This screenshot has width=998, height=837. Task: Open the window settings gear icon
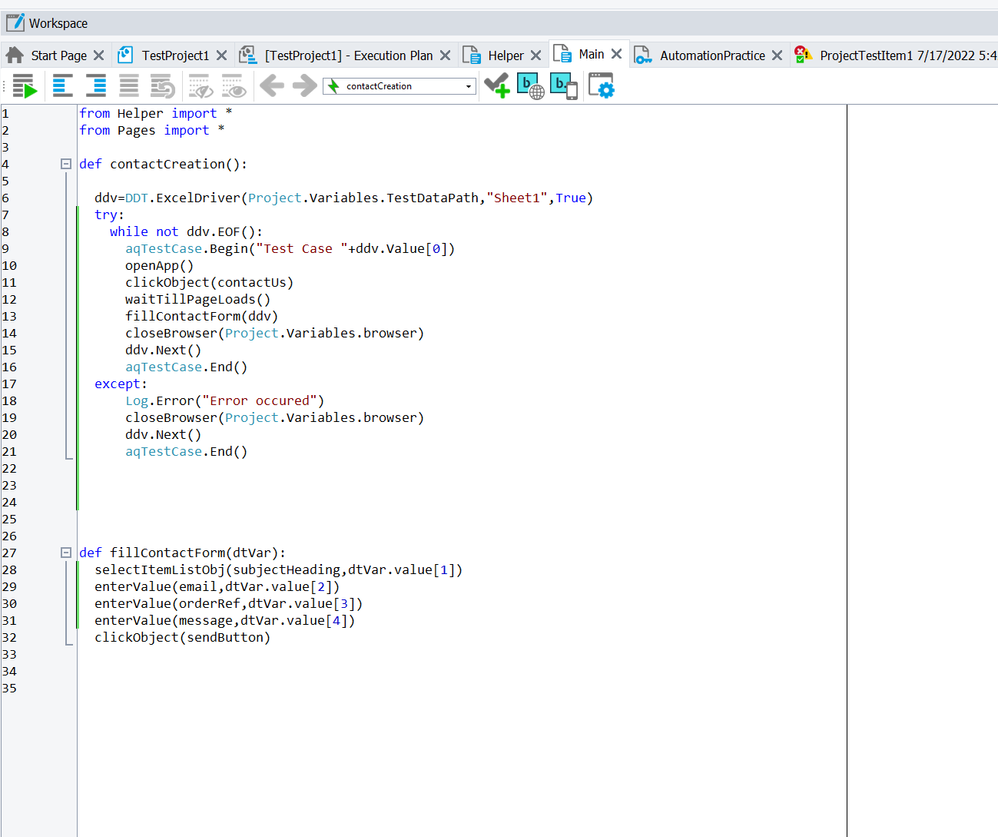(601, 87)
